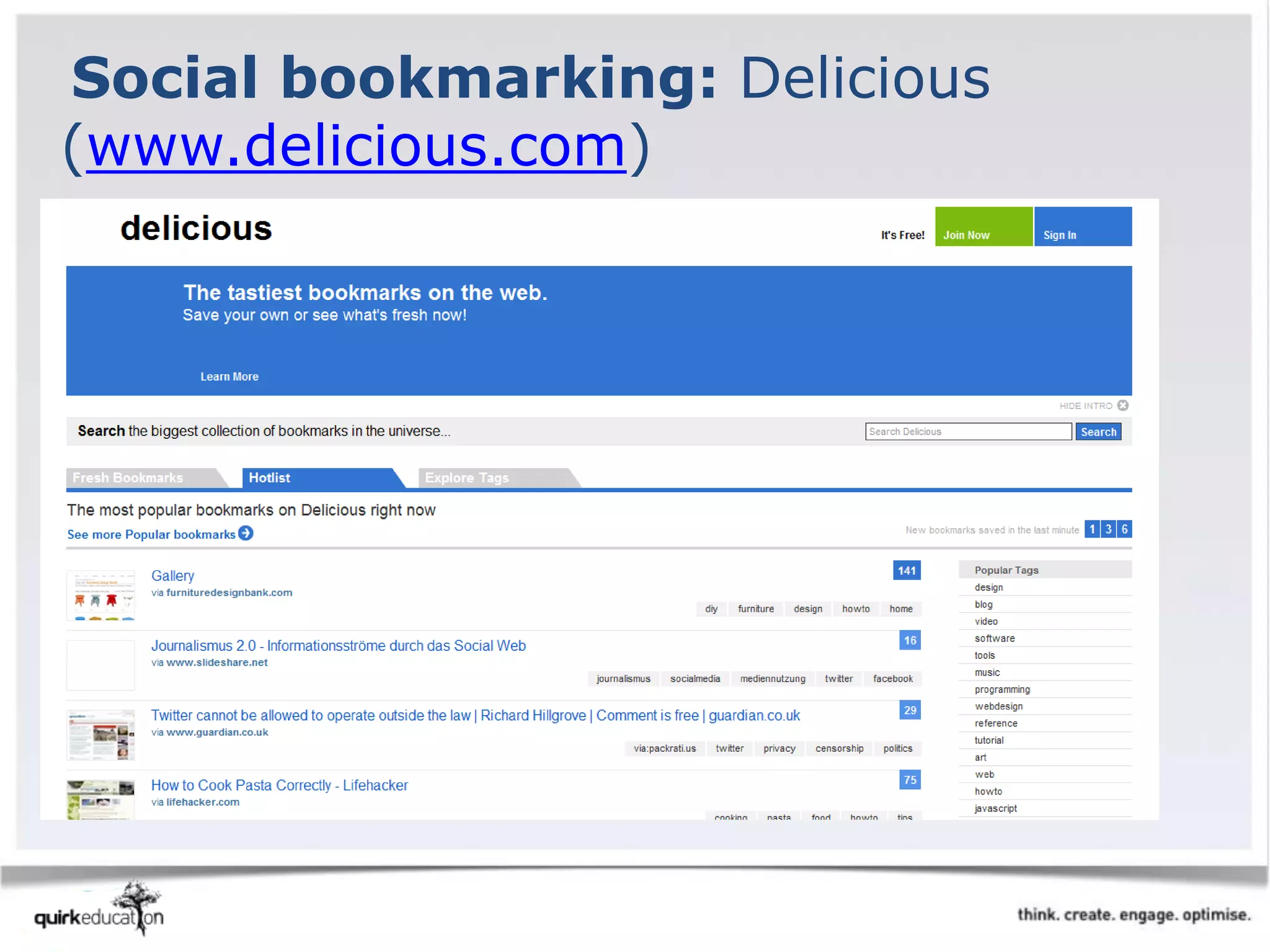Select the facebook tag
This screenshot has height=952, width=1270.
point(893,679)
